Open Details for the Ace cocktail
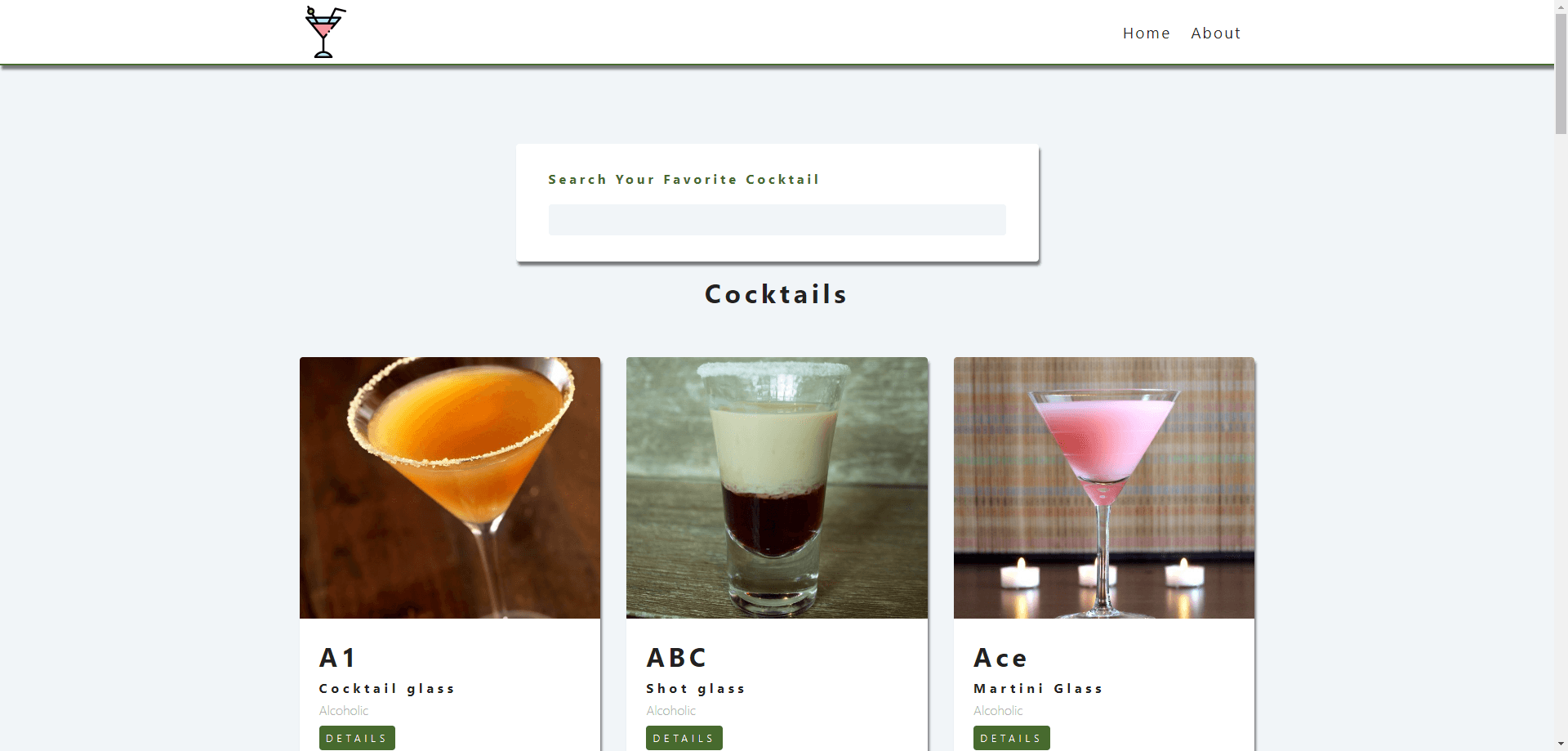 tap(1011, 738)
